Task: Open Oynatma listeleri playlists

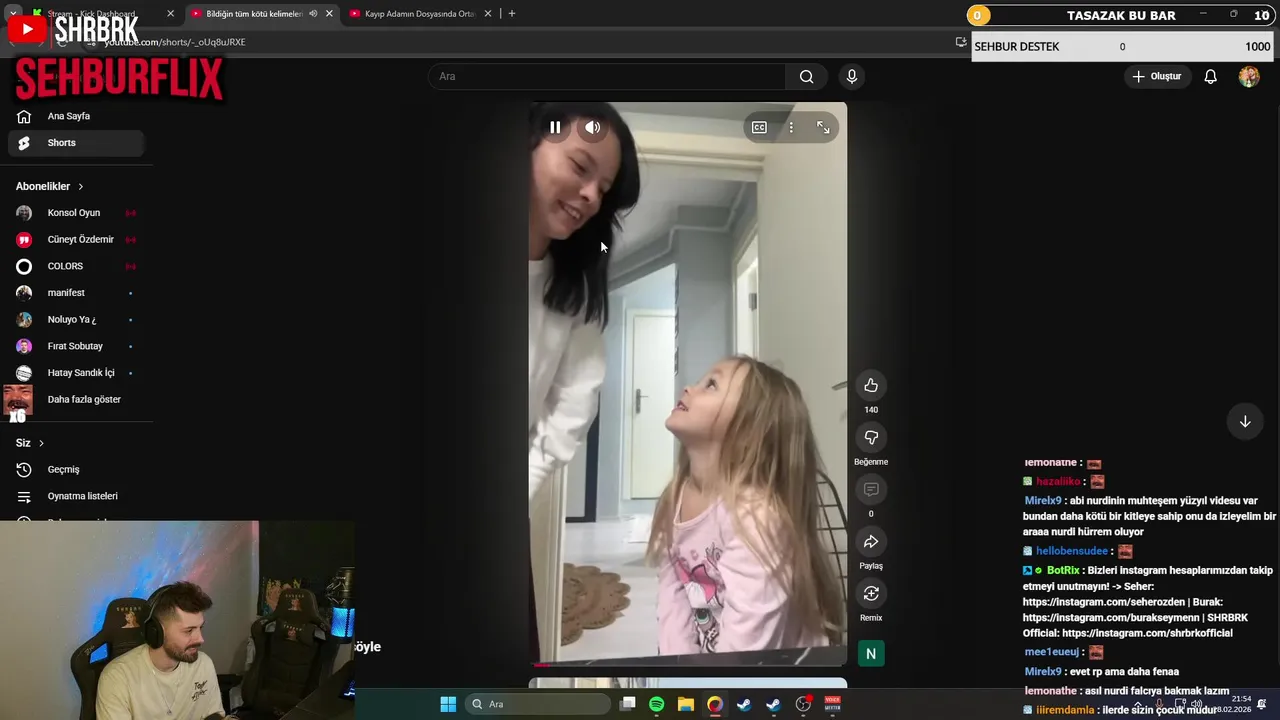Action: (x=76, y=497)
